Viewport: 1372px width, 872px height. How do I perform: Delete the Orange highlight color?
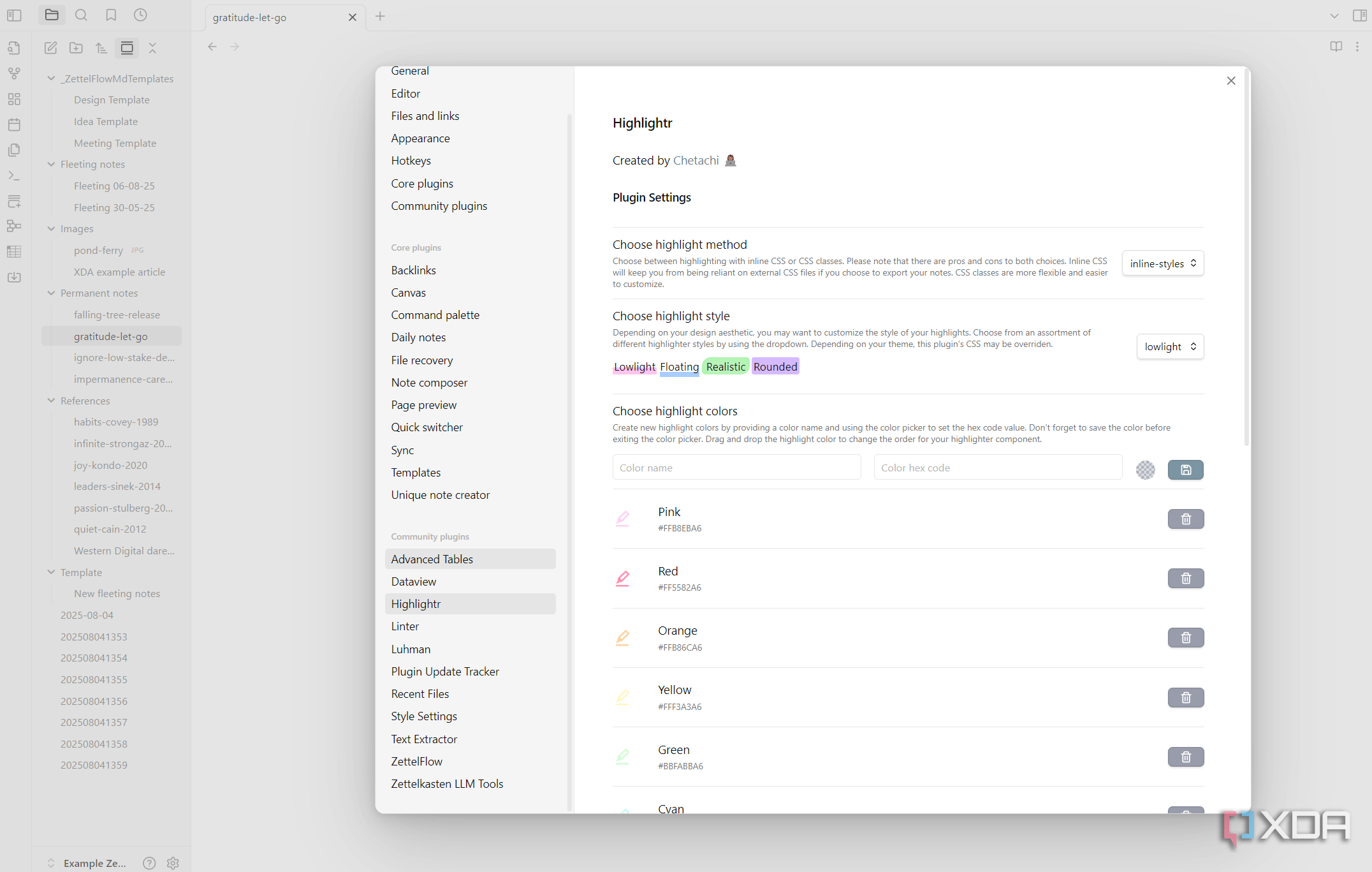(1186, 638)
